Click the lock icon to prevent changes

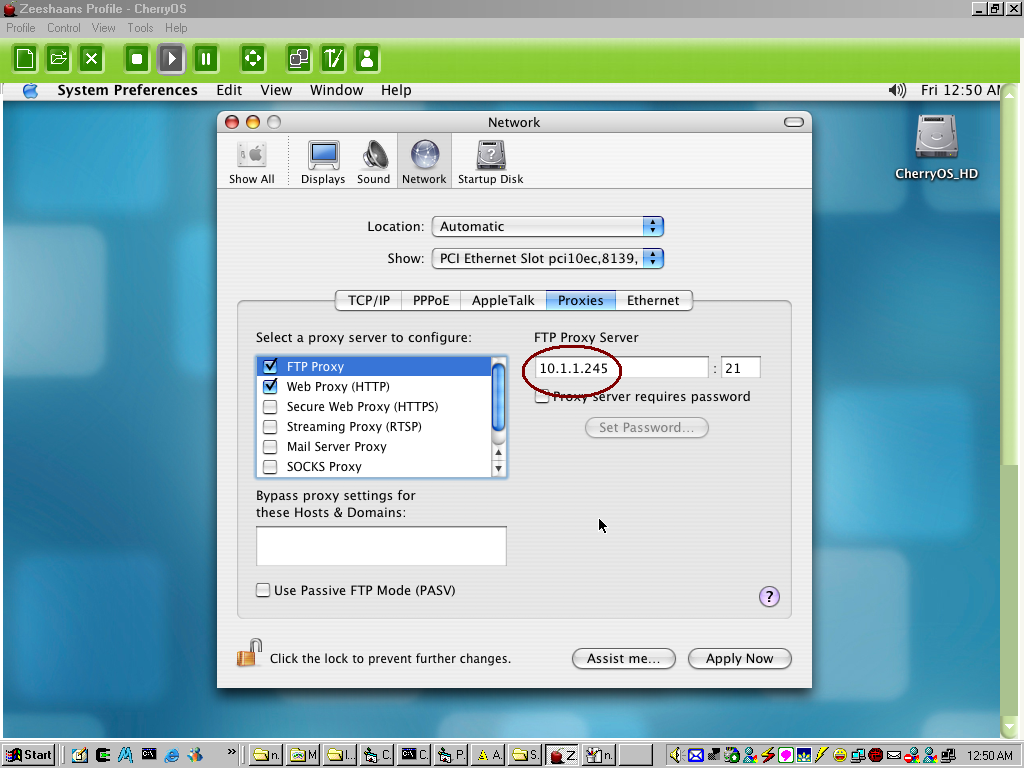click(249, 653)
